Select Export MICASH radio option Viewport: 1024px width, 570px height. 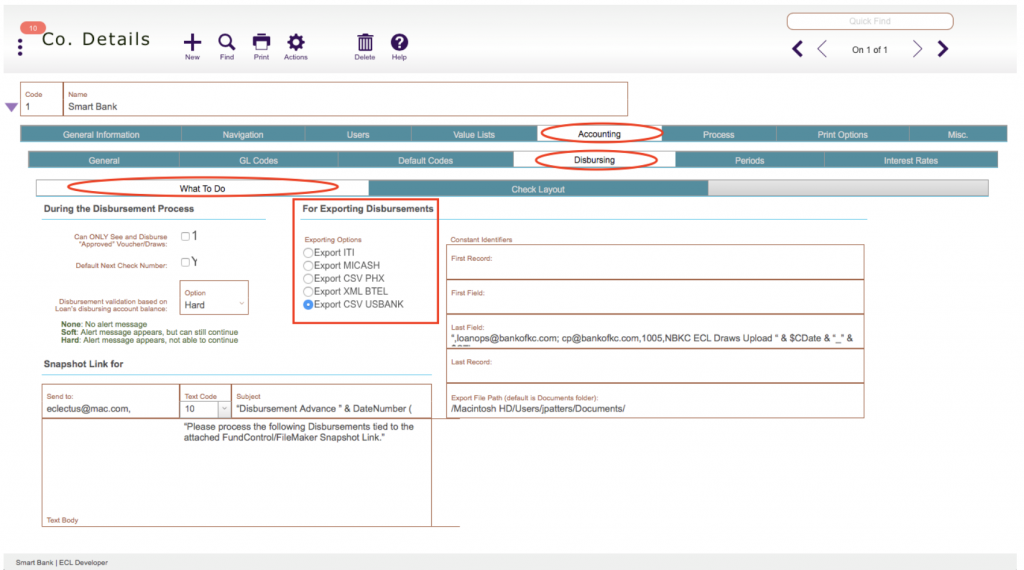pyautogui.click(x=308, y=266)
